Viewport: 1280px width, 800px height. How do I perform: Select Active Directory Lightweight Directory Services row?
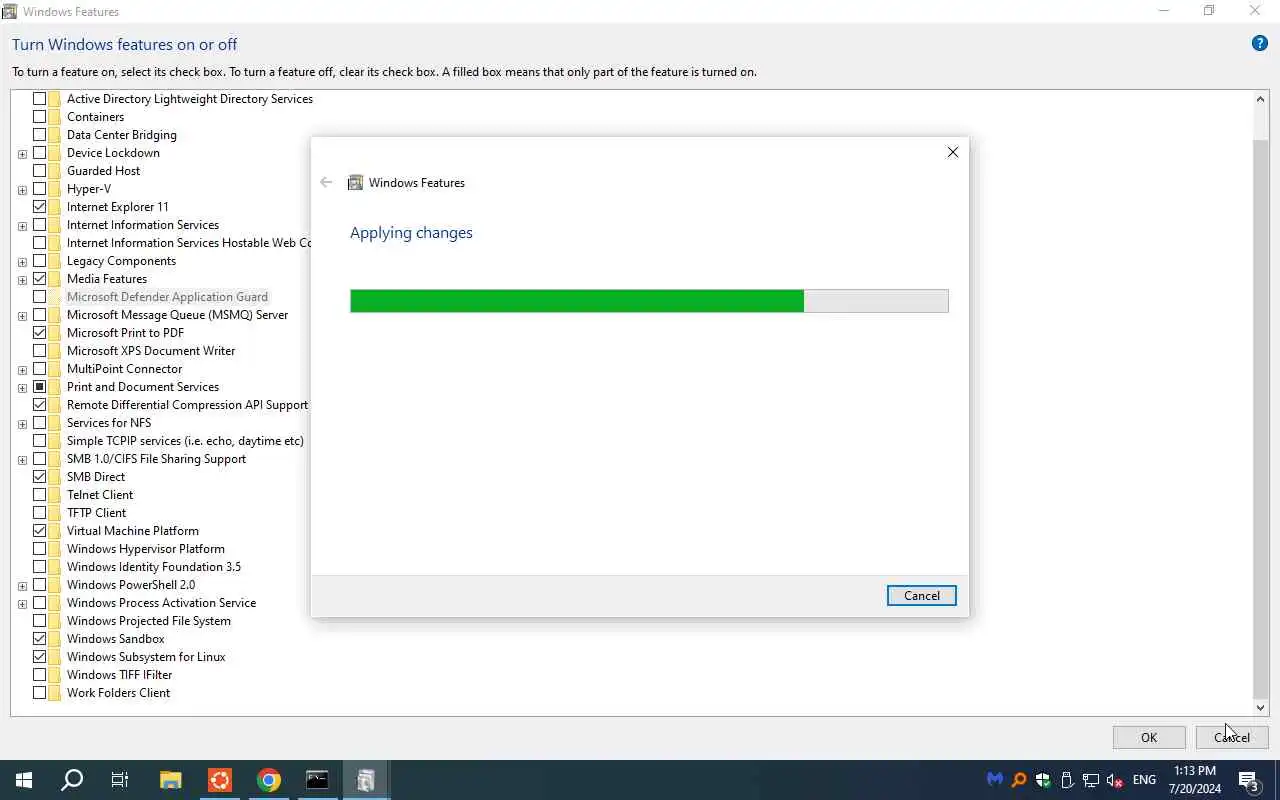click(190, 99)
